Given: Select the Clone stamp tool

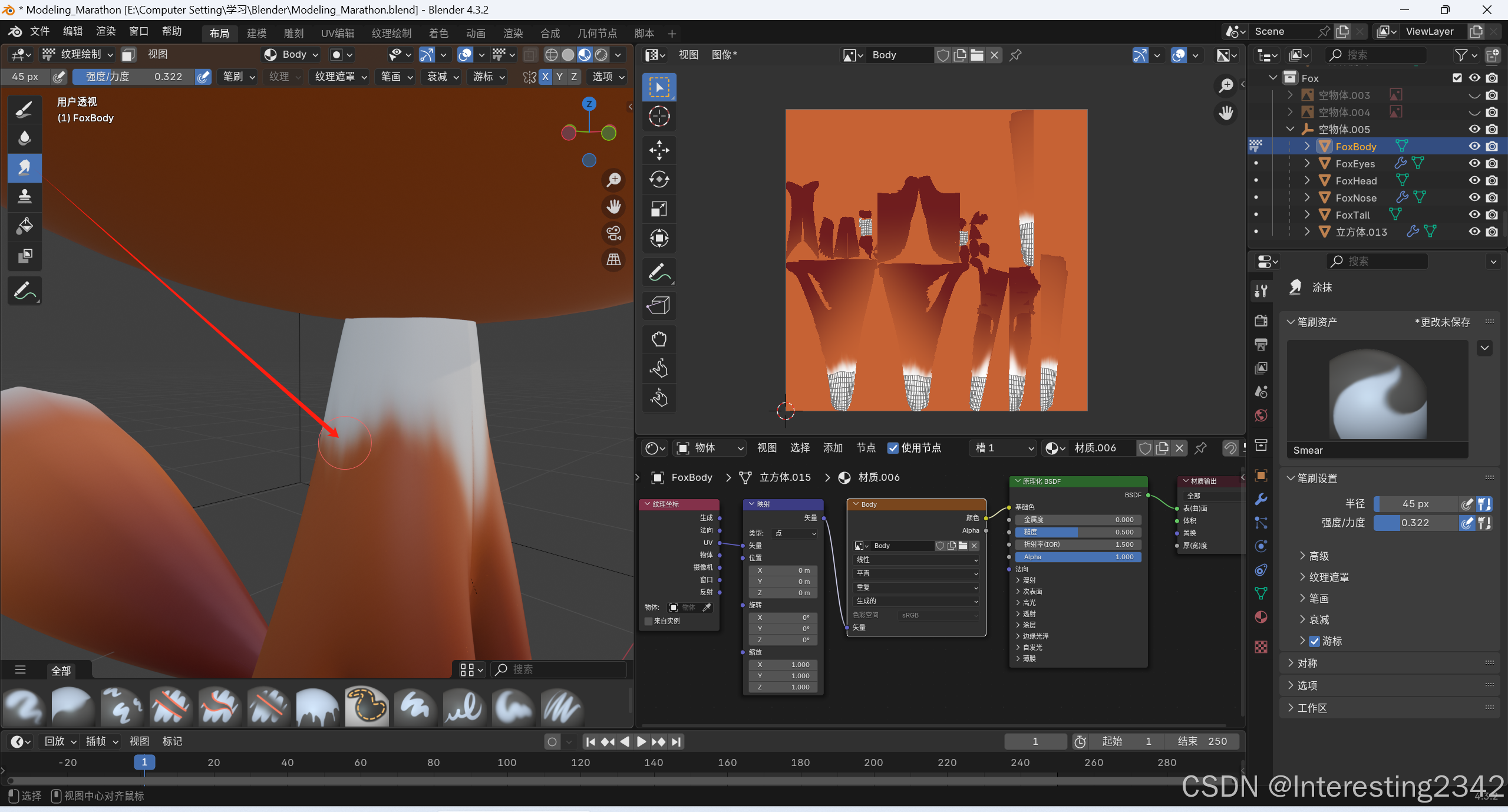Looking at the screenshot, I should click(24, 196).
